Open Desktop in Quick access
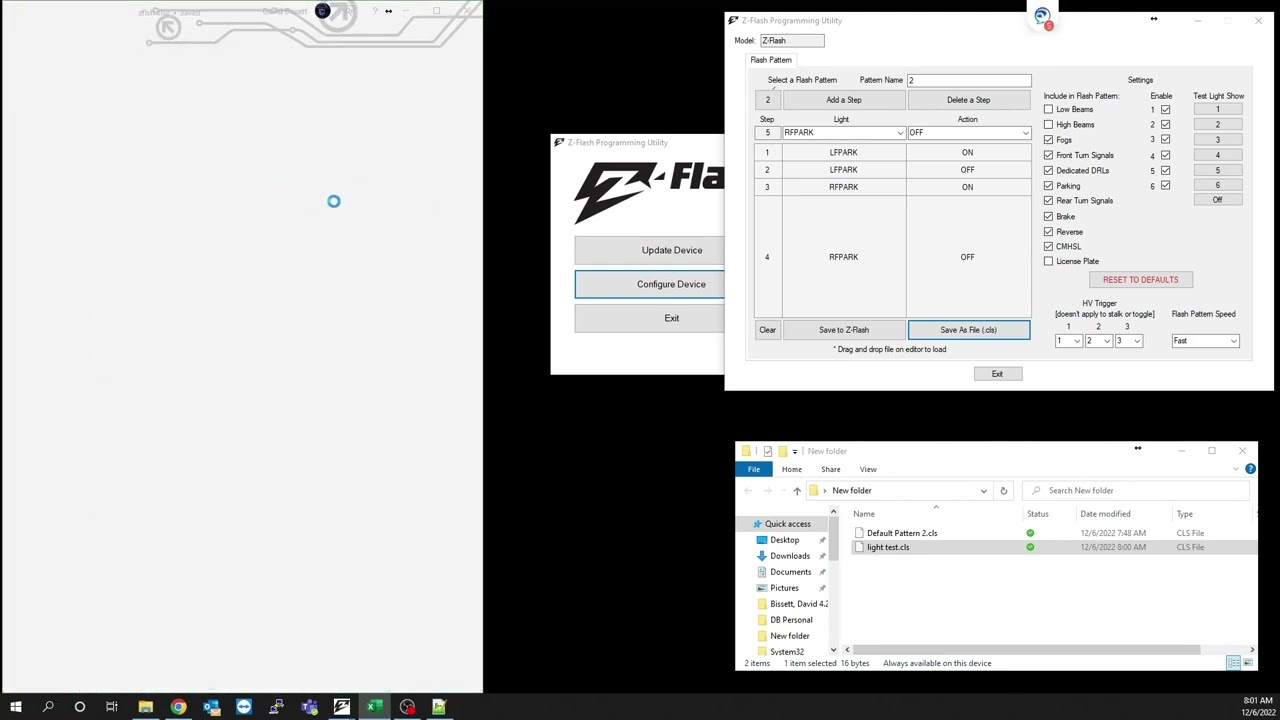1280x720 pixels. pyautogui.click(x=784, y=540)
